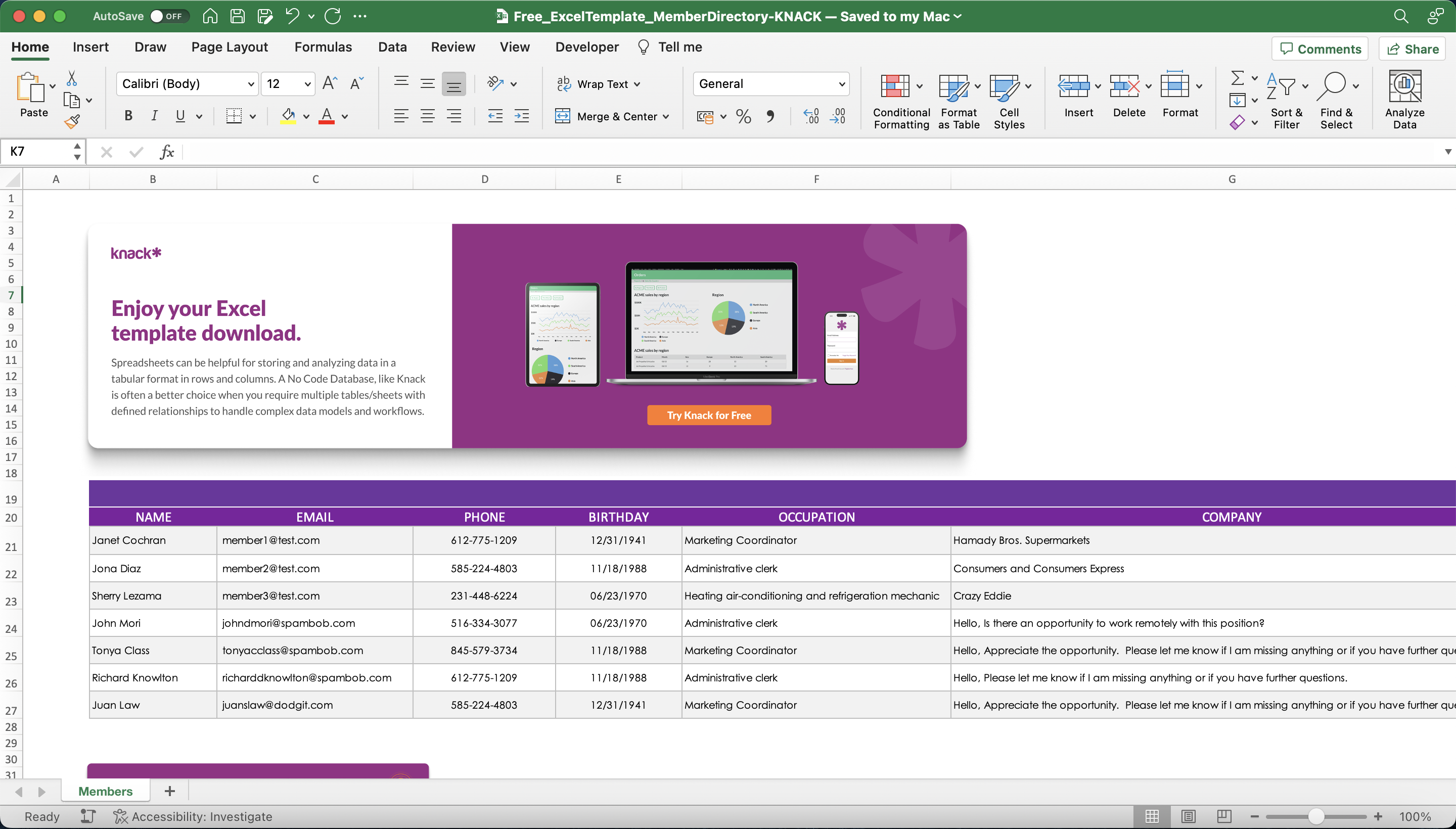
Task: Toggle Bold formatting
Action: [x=128, y=116]
